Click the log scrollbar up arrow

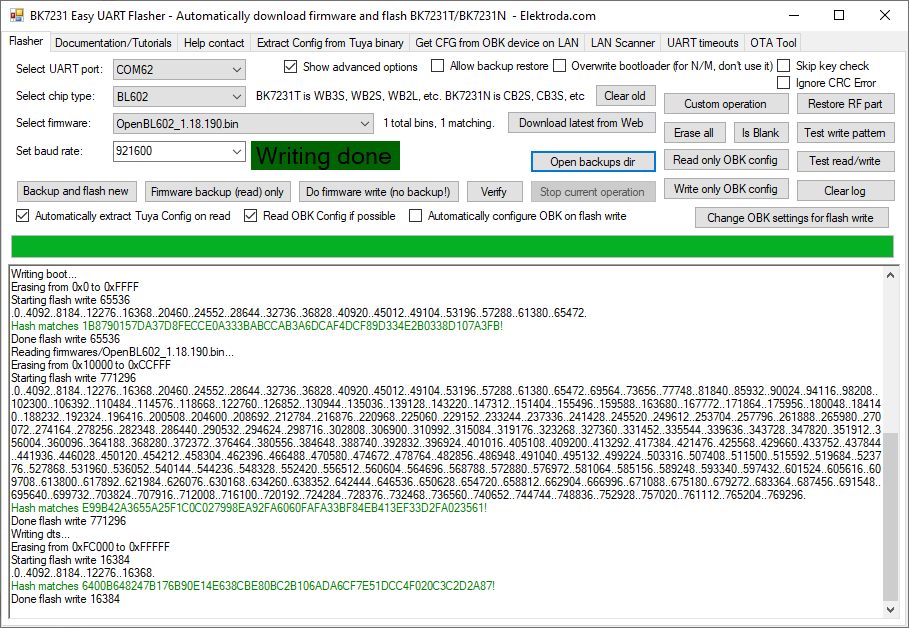(890, 275)
